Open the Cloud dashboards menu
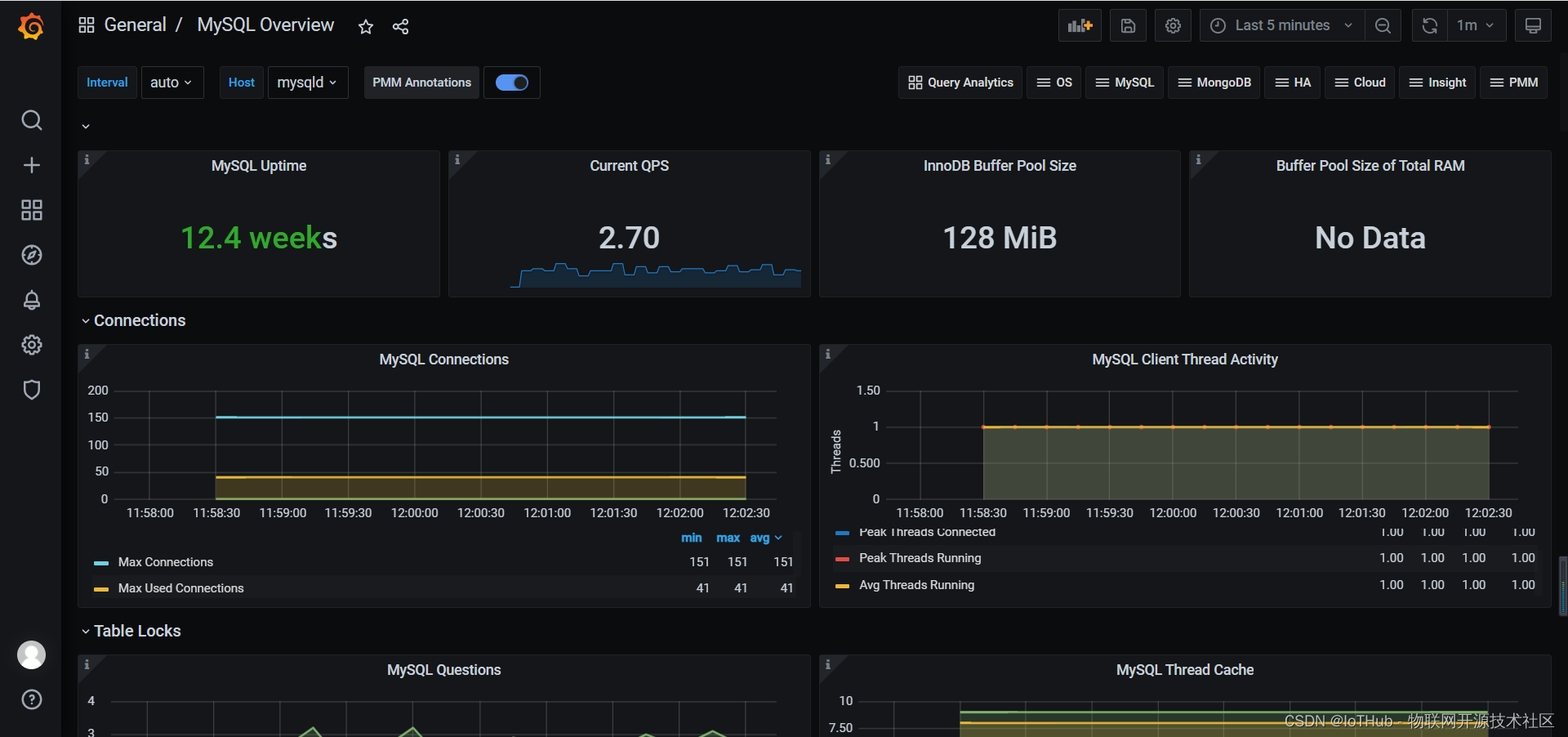The height and width of the screenshot is (737, 1568). point(1360,83)
